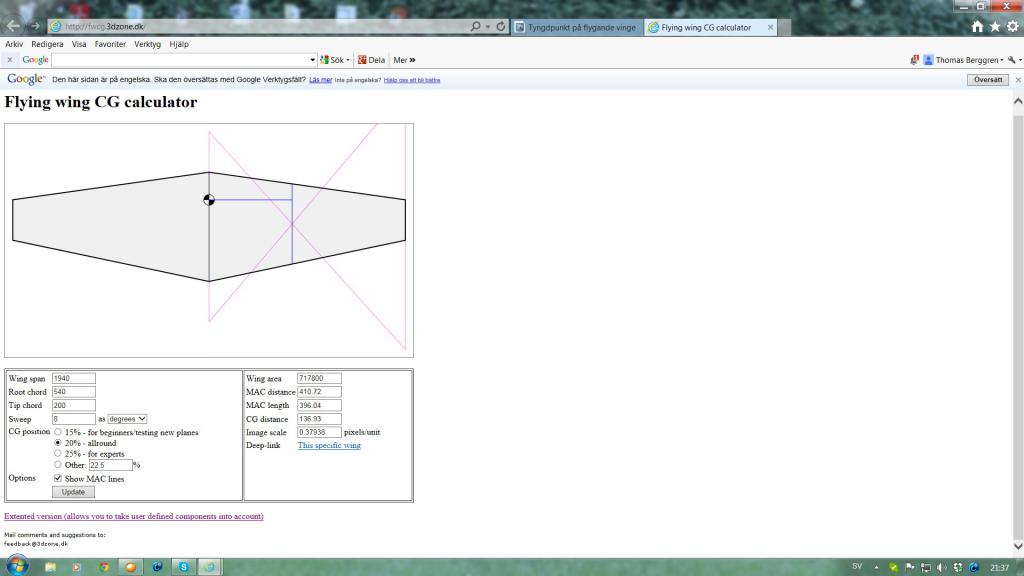Select the 25% for experts radio button
1024x576 pixels.
58,454
